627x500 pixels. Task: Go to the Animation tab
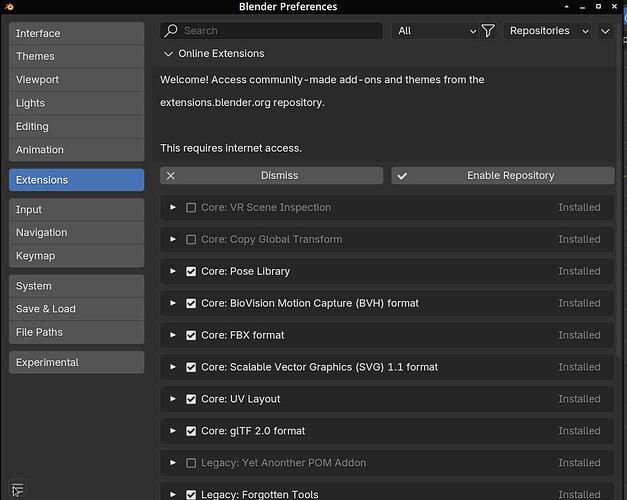click(x=76, y=150)
